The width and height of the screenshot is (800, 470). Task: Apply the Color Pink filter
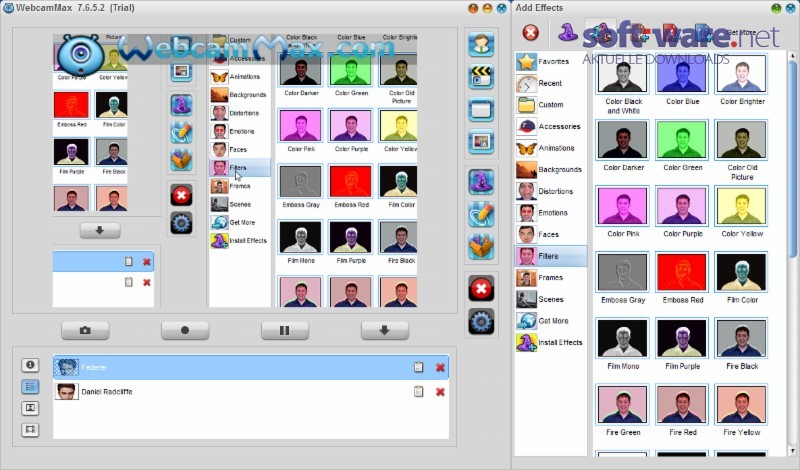(622, 206)
